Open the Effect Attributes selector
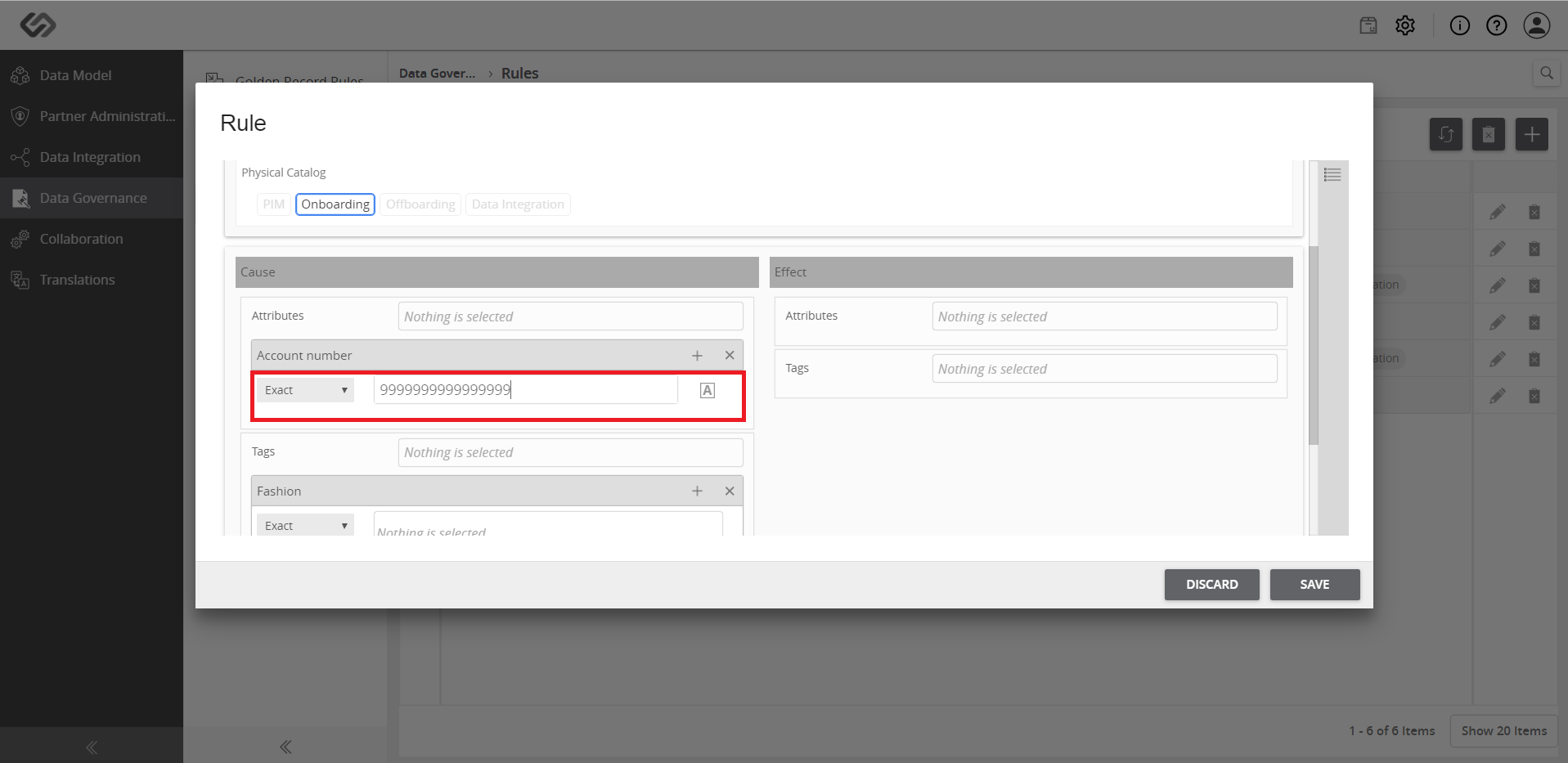This screenshot has width=1568, height=763. coord(1104,316)
